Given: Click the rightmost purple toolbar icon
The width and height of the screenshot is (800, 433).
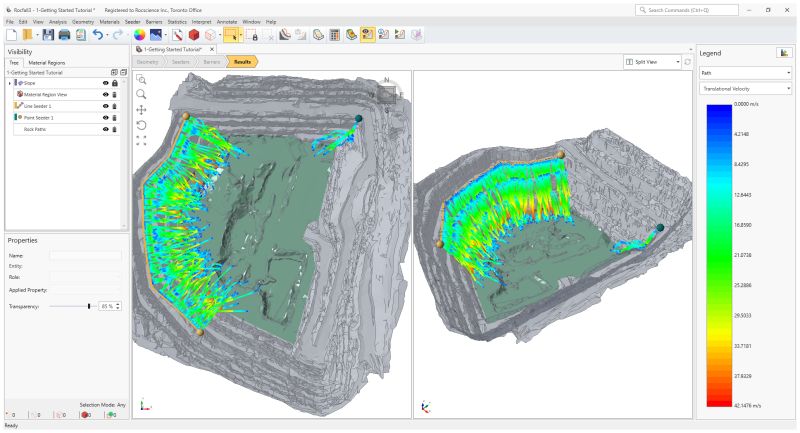Looking at the screenshot, I should 417,35.
